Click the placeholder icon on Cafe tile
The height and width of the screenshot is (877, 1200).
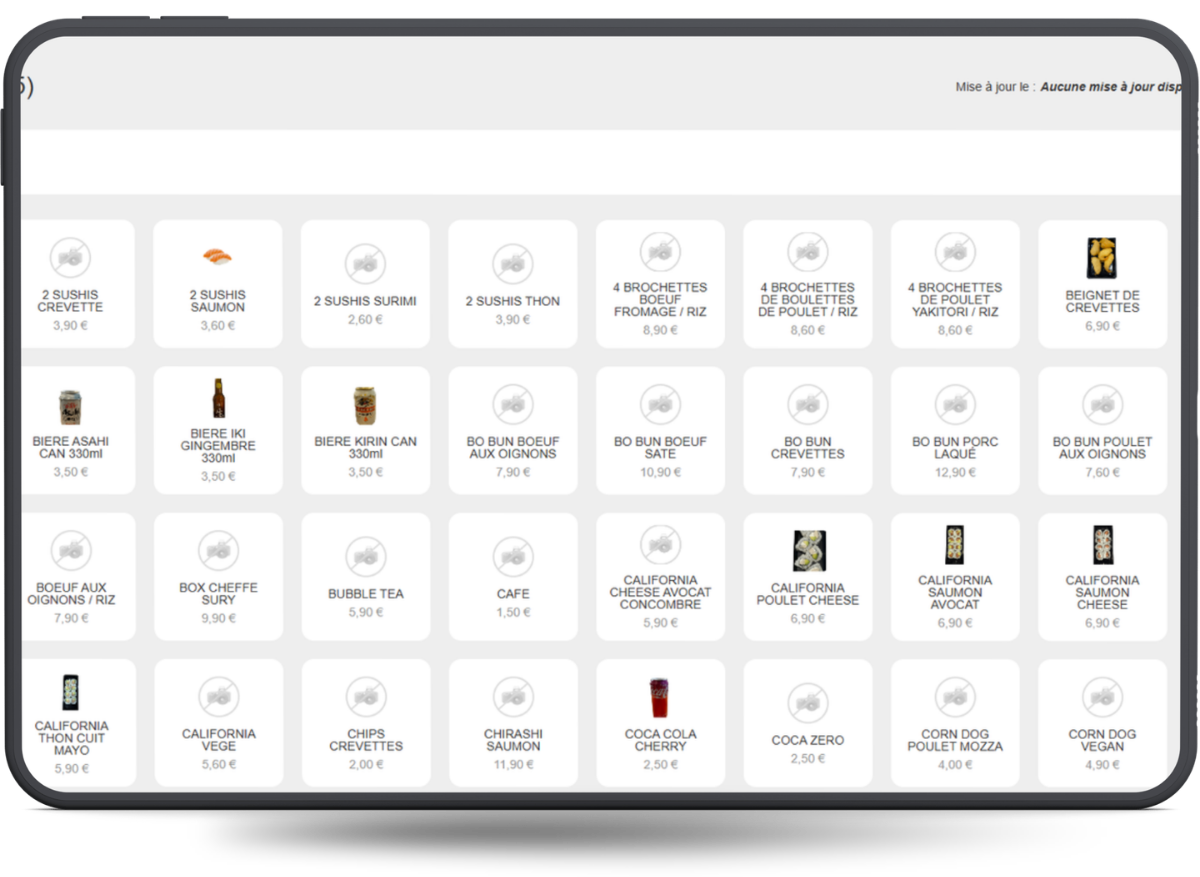point(513,557)
